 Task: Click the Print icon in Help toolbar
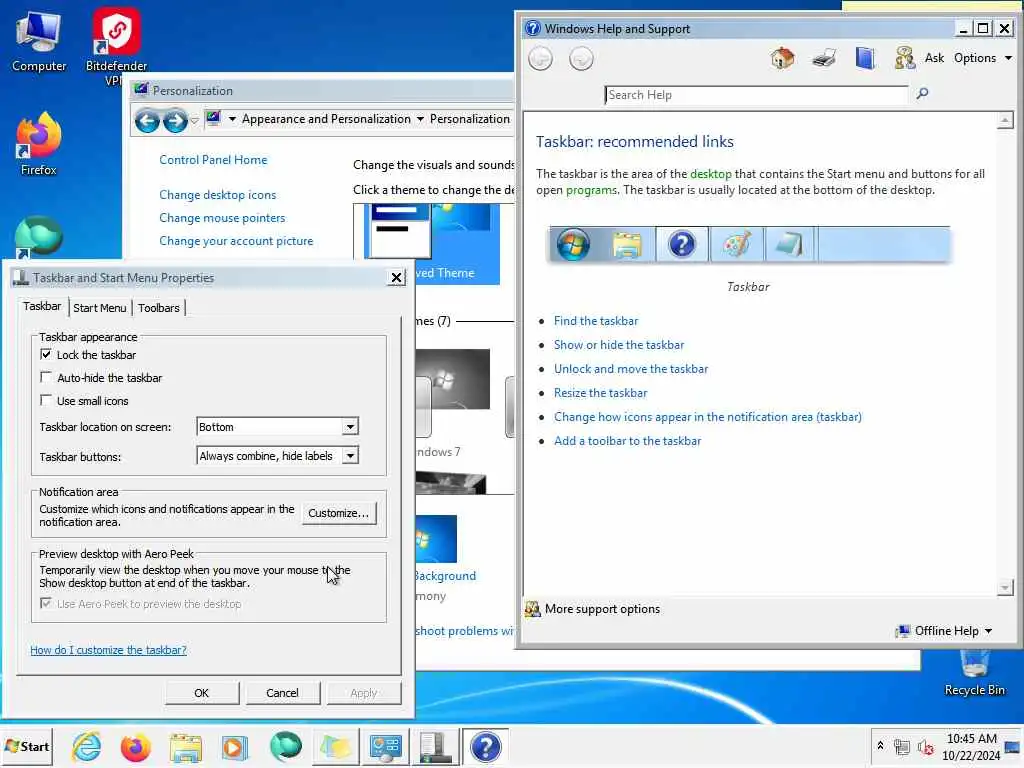click(x=824, y=58)
